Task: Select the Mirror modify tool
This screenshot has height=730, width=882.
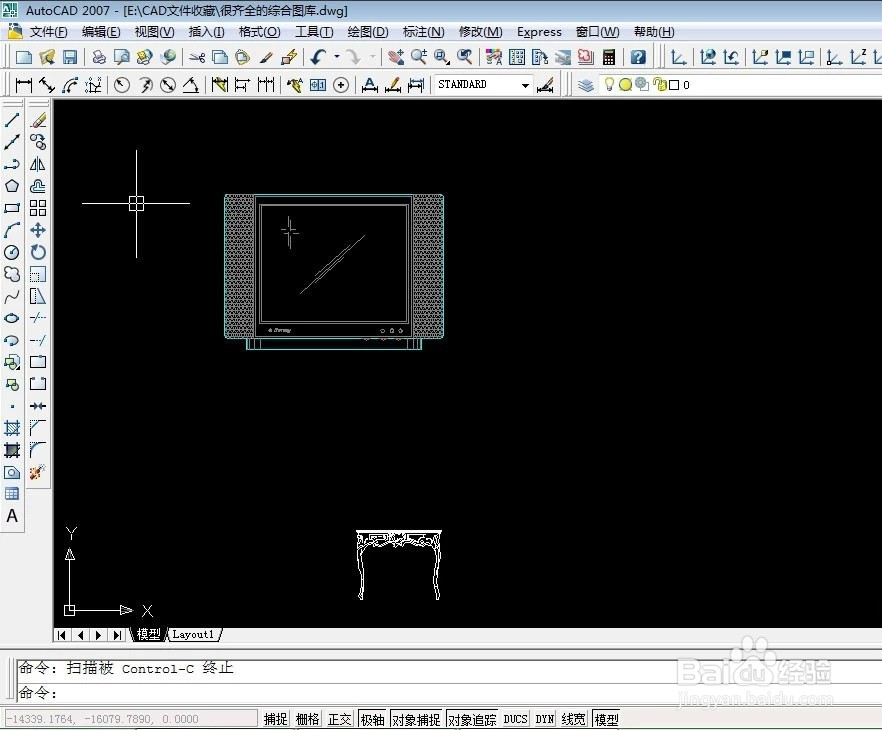Action: [38, 164]
